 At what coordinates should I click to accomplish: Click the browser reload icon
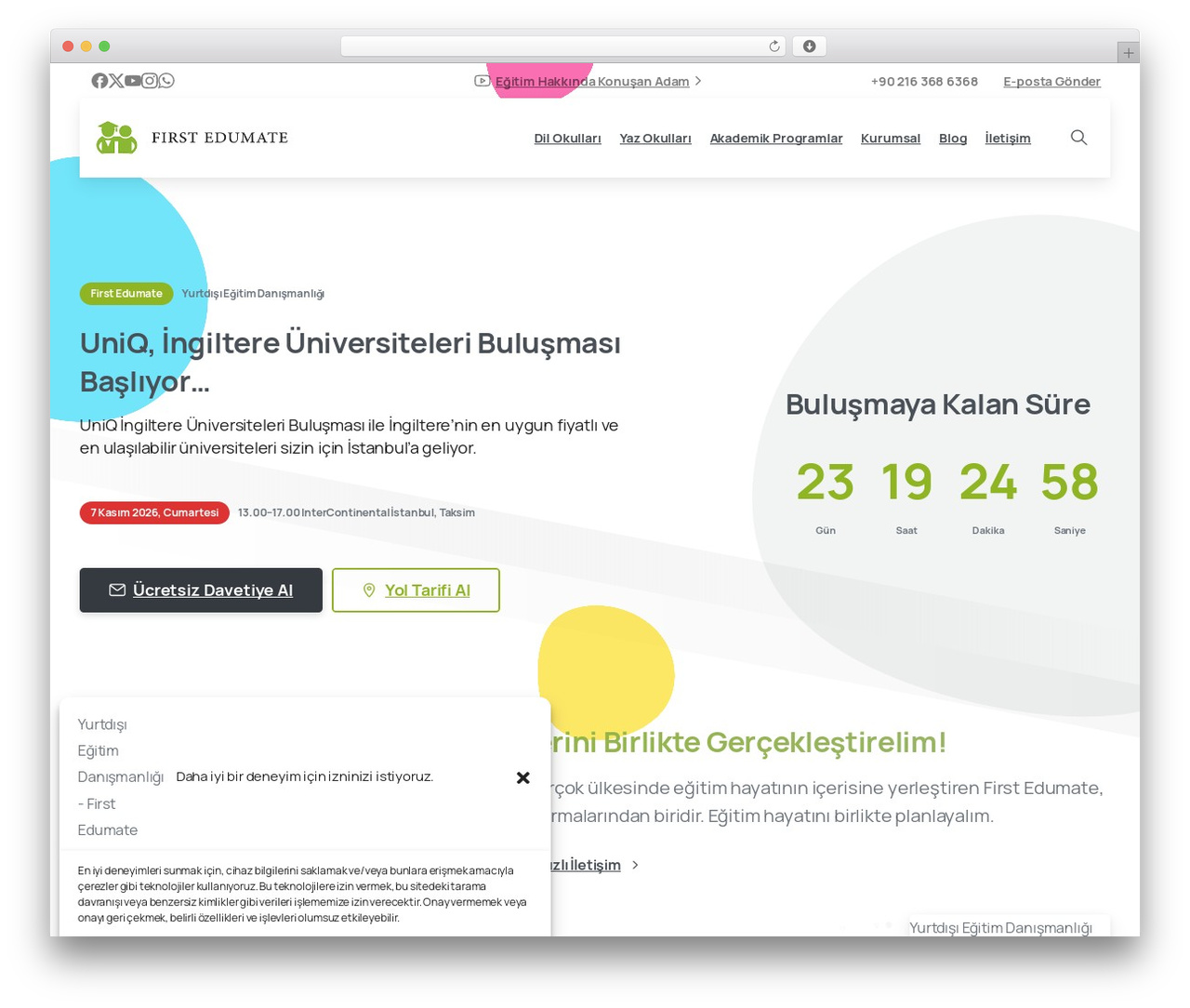point(774,46)
